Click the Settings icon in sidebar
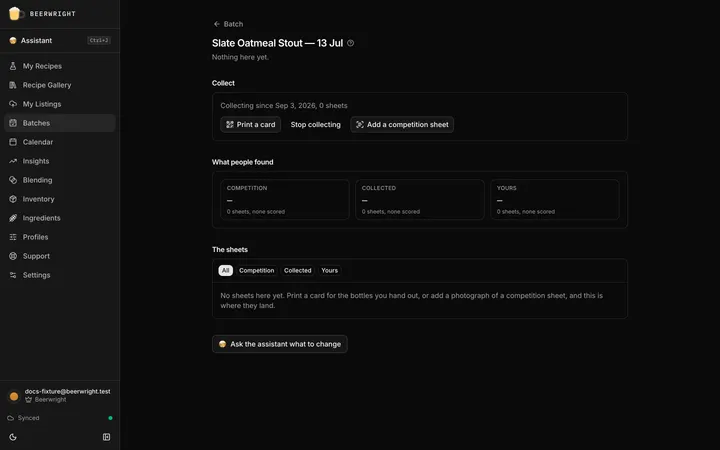The width and height of the screenshot is (720, 450). [x=13, y=275]
